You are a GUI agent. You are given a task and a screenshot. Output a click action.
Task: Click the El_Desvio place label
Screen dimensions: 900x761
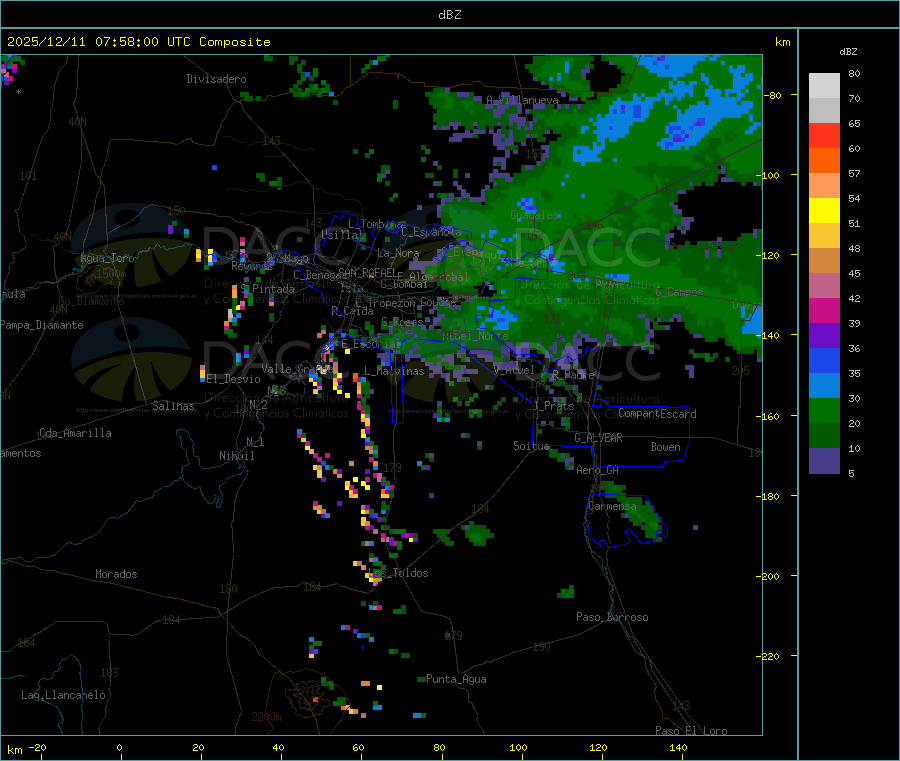tap(233, 379)
